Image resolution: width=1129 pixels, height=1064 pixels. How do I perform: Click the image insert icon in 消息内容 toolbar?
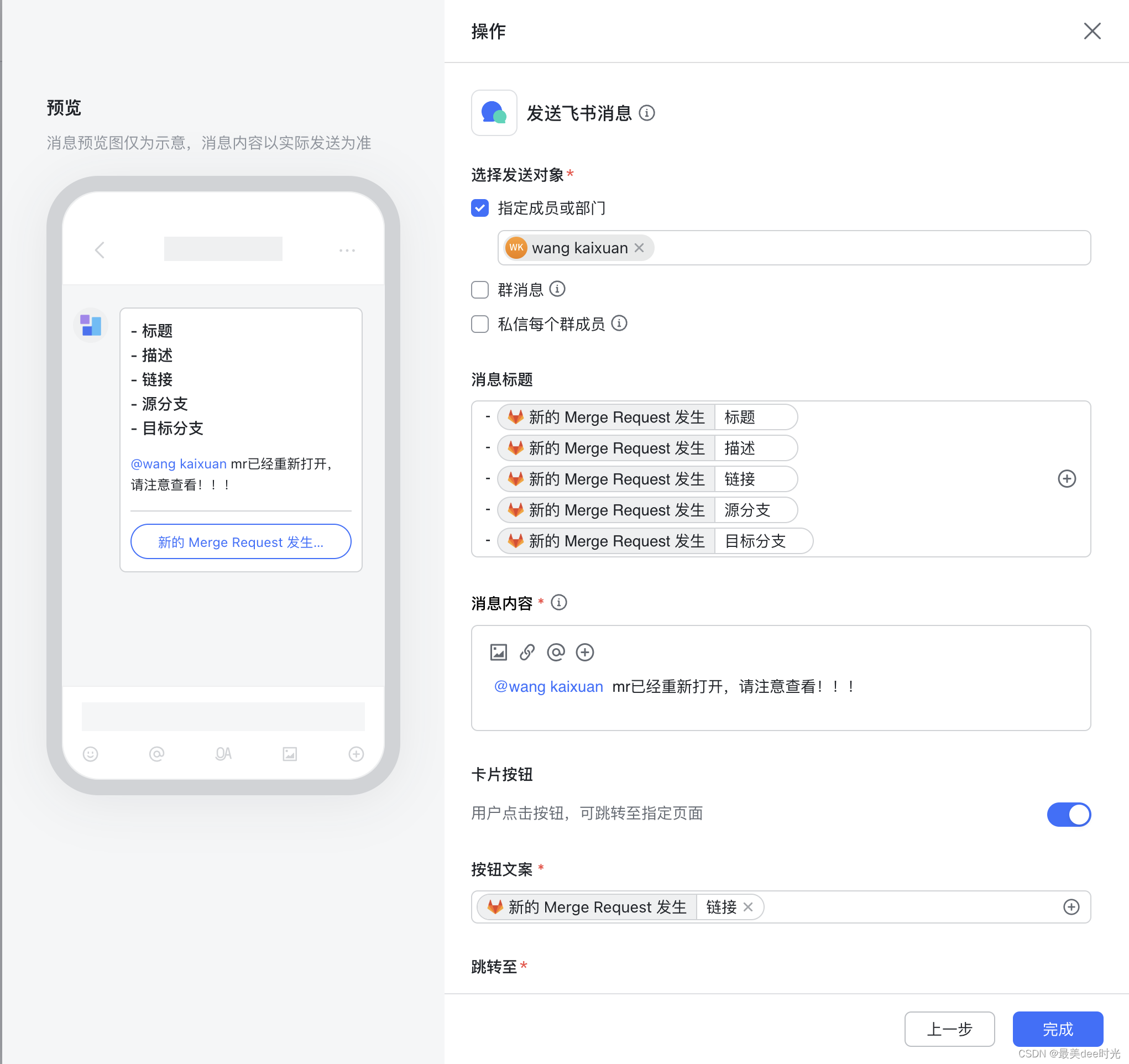pos(498,652)
